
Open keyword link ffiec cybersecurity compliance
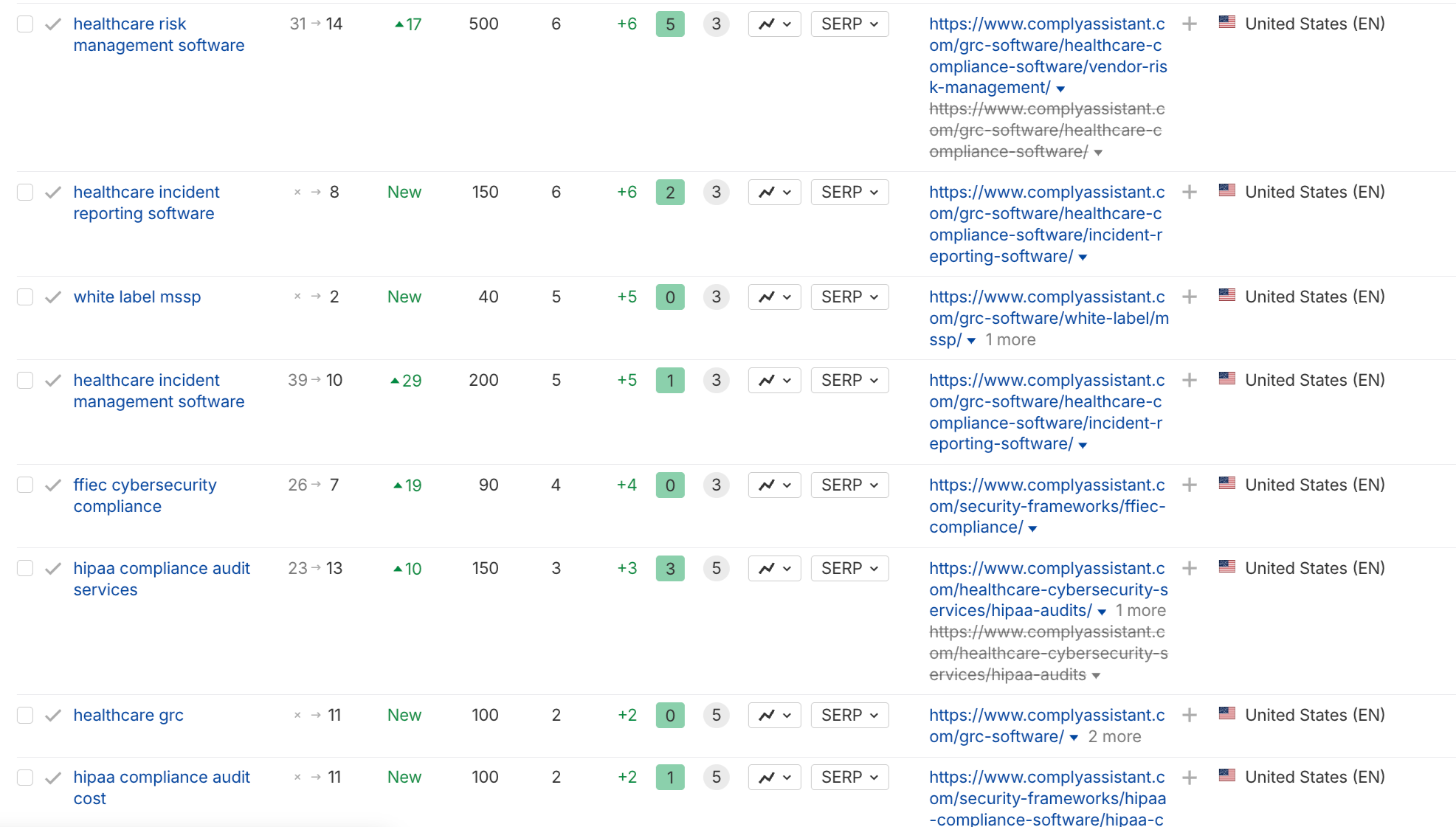[145, 496]
